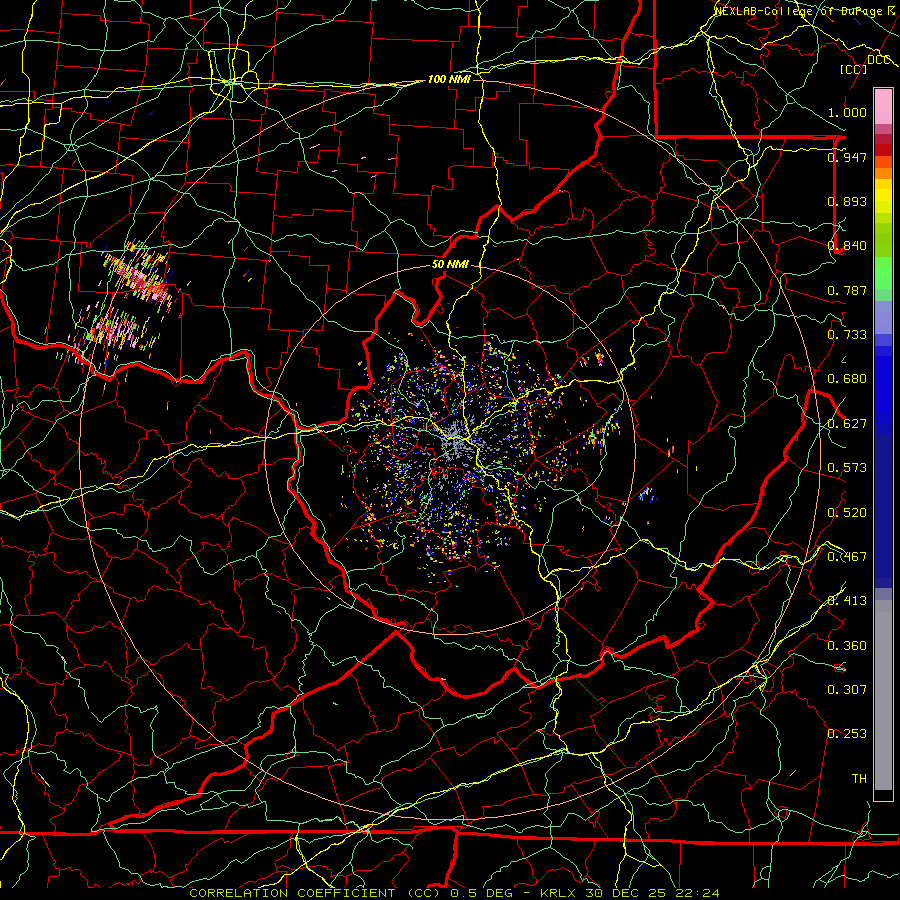Select the 0.627 legend value
This screenshot has height=900, width=900.
(847, 424)
